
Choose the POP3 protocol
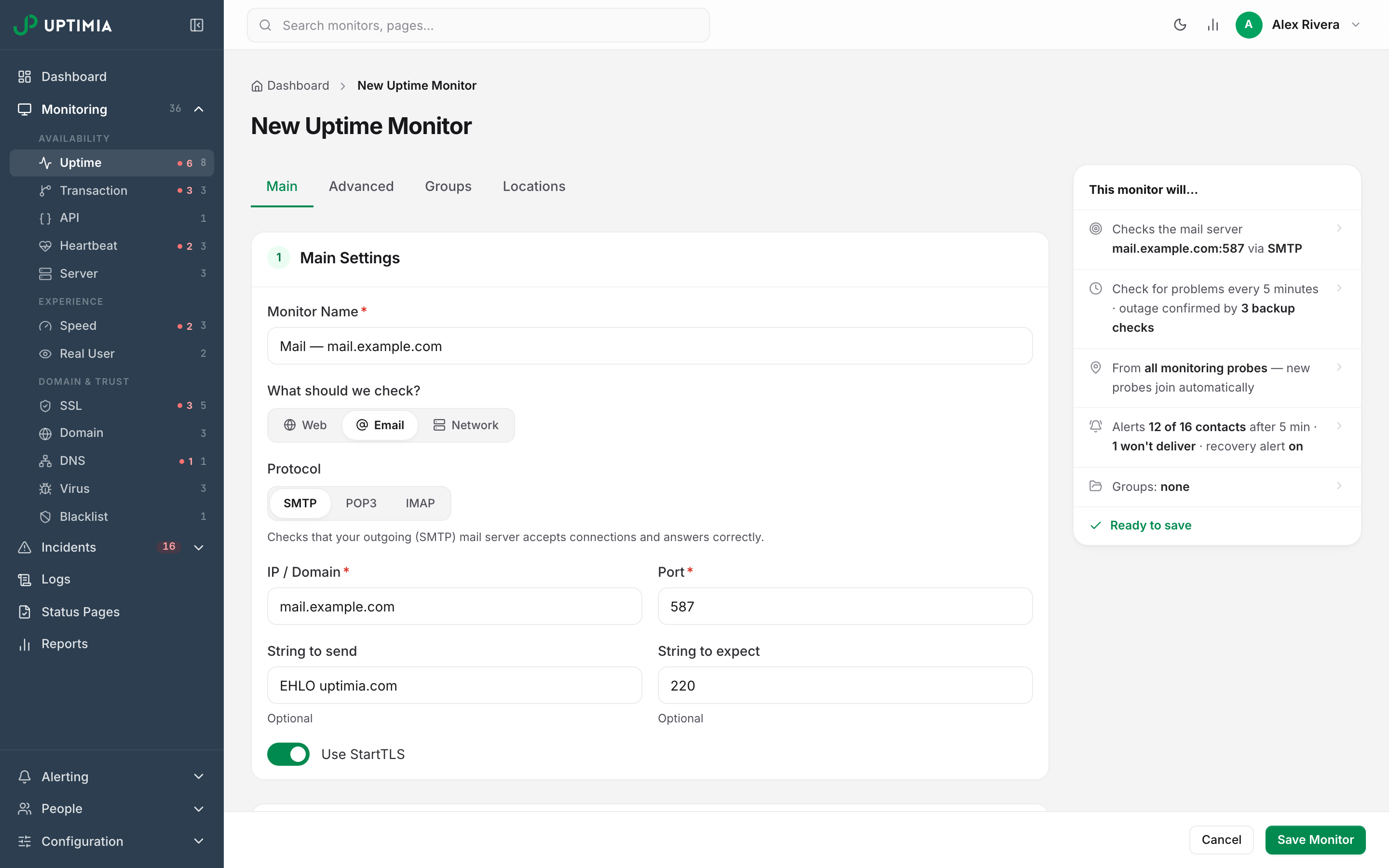point(361,503)
